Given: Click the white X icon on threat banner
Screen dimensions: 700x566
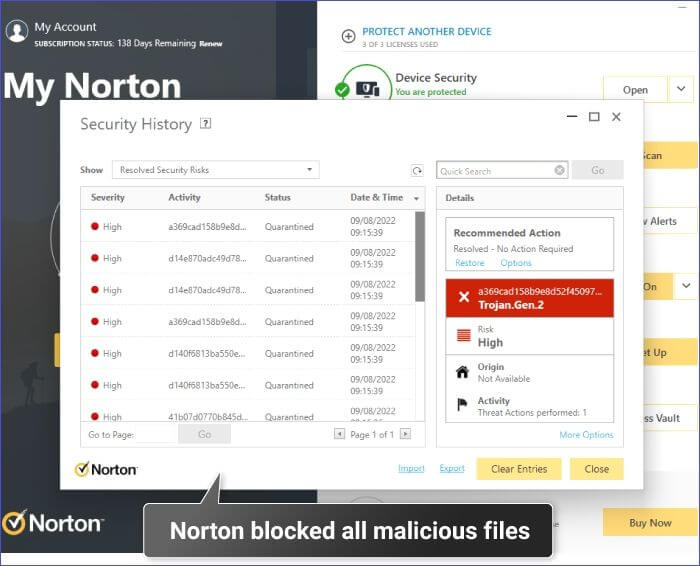Looking at the screenshot, I should (464, 297).
